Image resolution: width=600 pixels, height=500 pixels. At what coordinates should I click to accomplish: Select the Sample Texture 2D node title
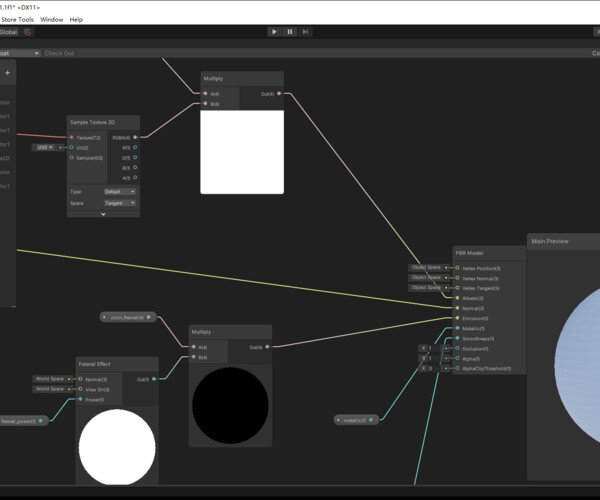coord(92,122)
